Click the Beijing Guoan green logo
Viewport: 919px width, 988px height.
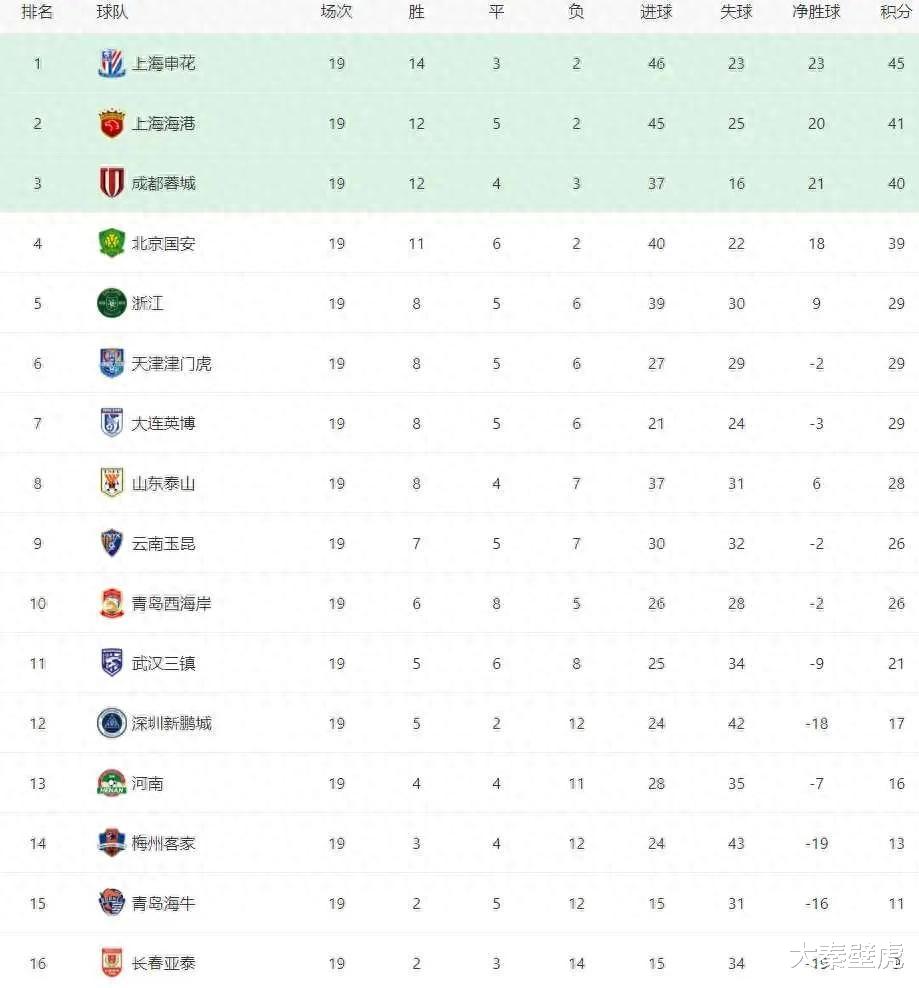click(x=111, y=243)
